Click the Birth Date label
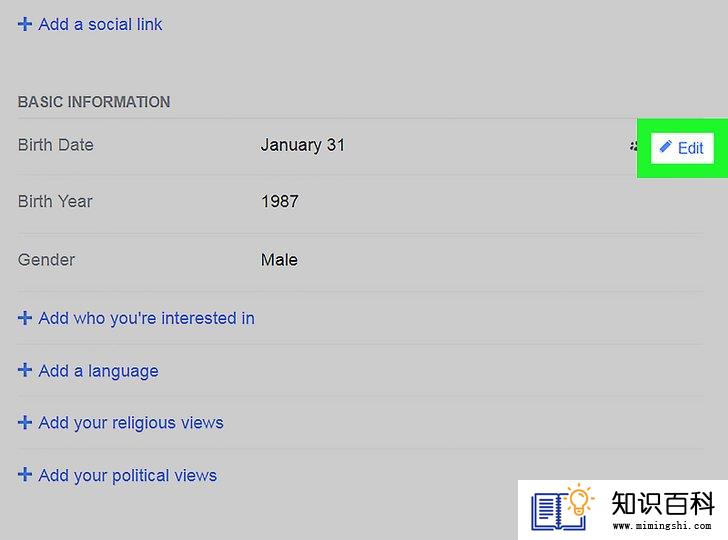Viewport: 728px width, 540px height. coord(55,145)
